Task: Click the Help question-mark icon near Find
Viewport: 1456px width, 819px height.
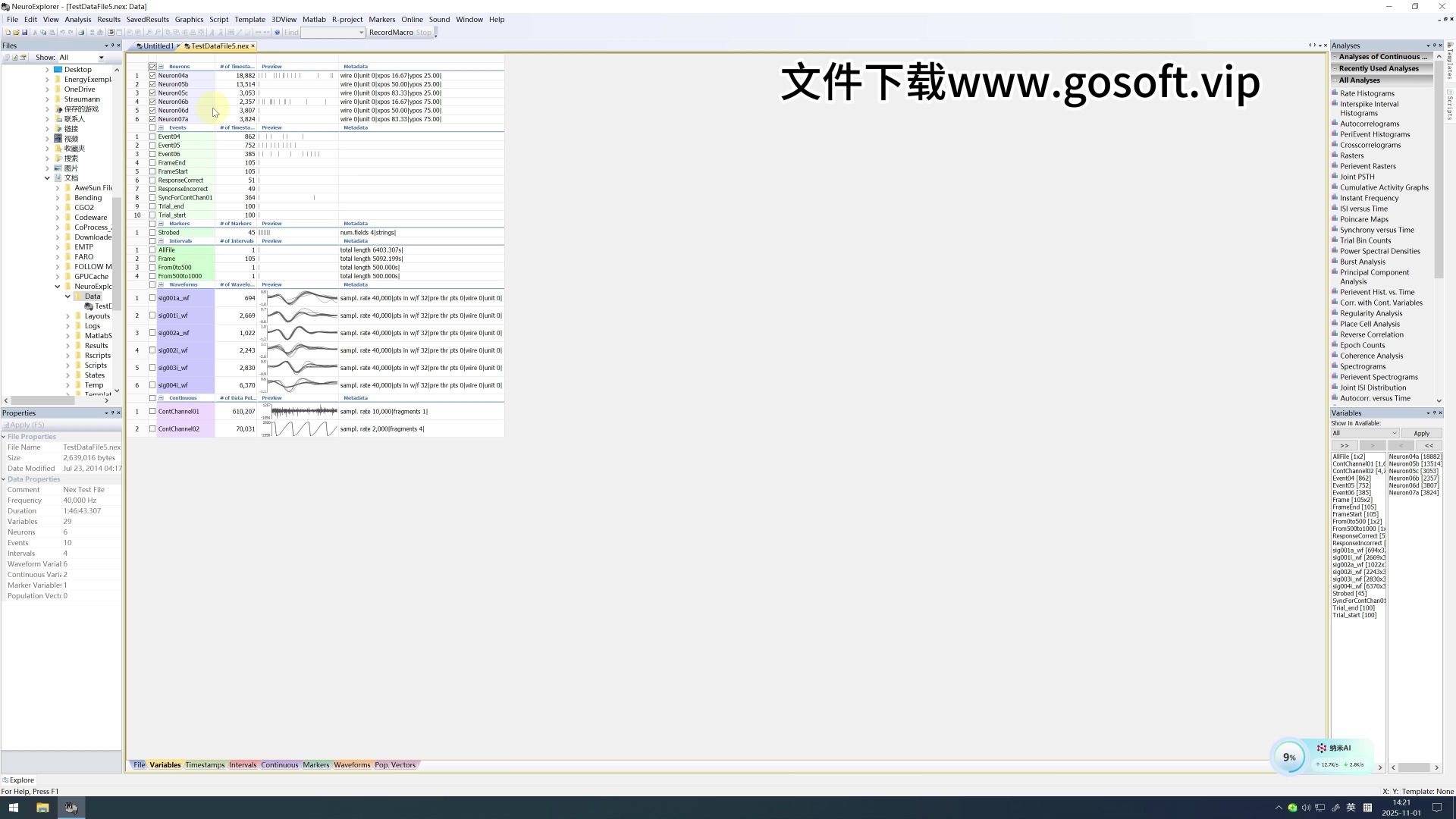Action: click(x=277, y=32)
